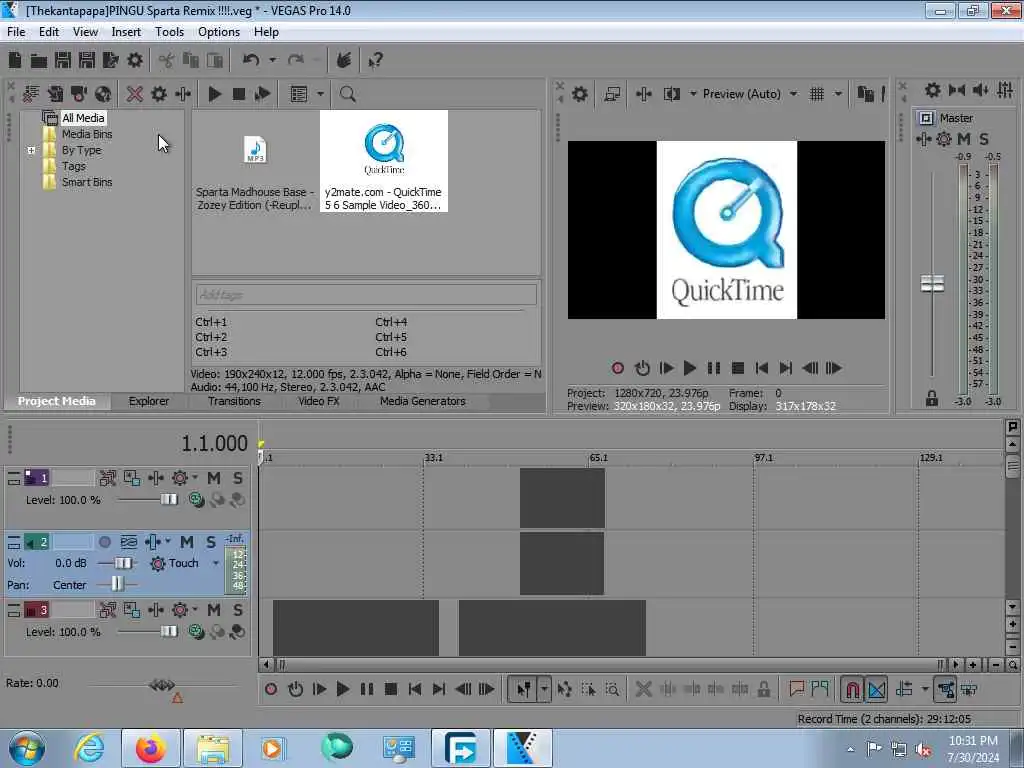Open Video Preview properties gear

click(579, 94)
